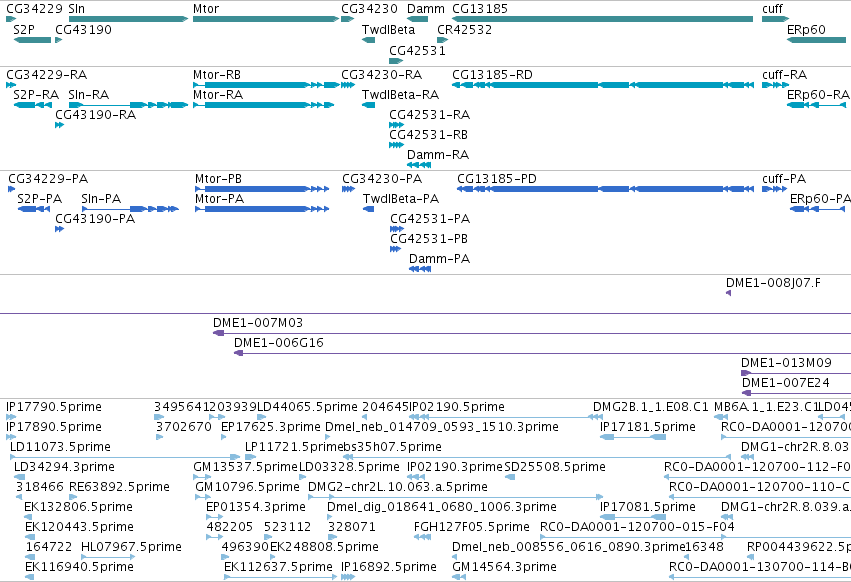This screenshot has width=851, height=582.
Task: Click the IP16892.5prime label
Action: click(389, 567)
